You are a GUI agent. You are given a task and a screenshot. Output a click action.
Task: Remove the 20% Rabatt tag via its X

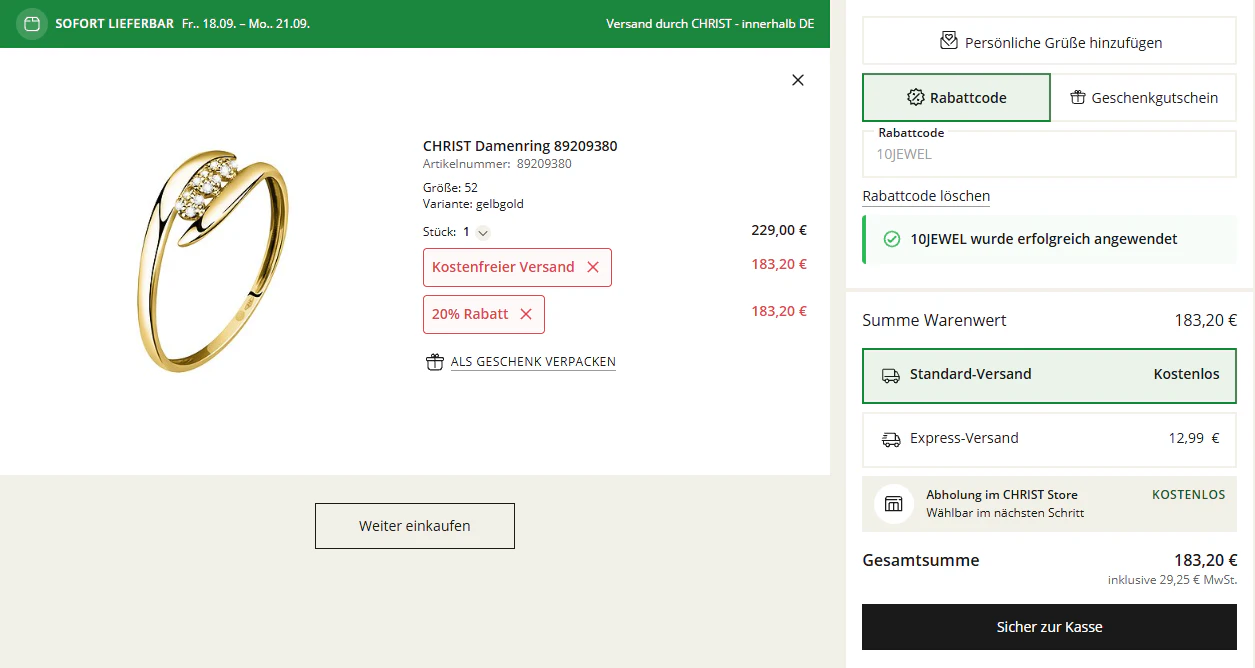point(526,314)
